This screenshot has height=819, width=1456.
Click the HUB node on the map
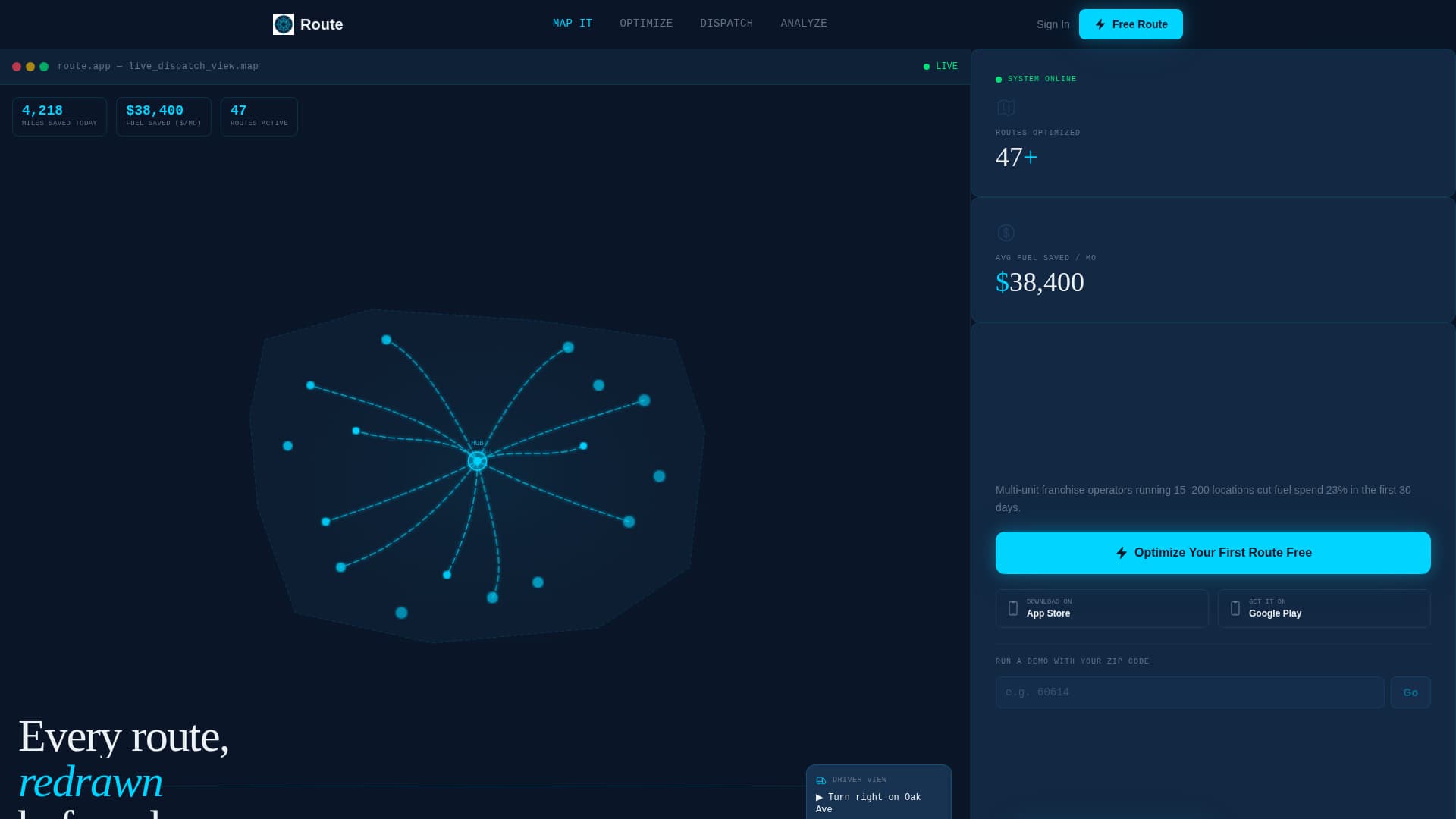point(477,460)
